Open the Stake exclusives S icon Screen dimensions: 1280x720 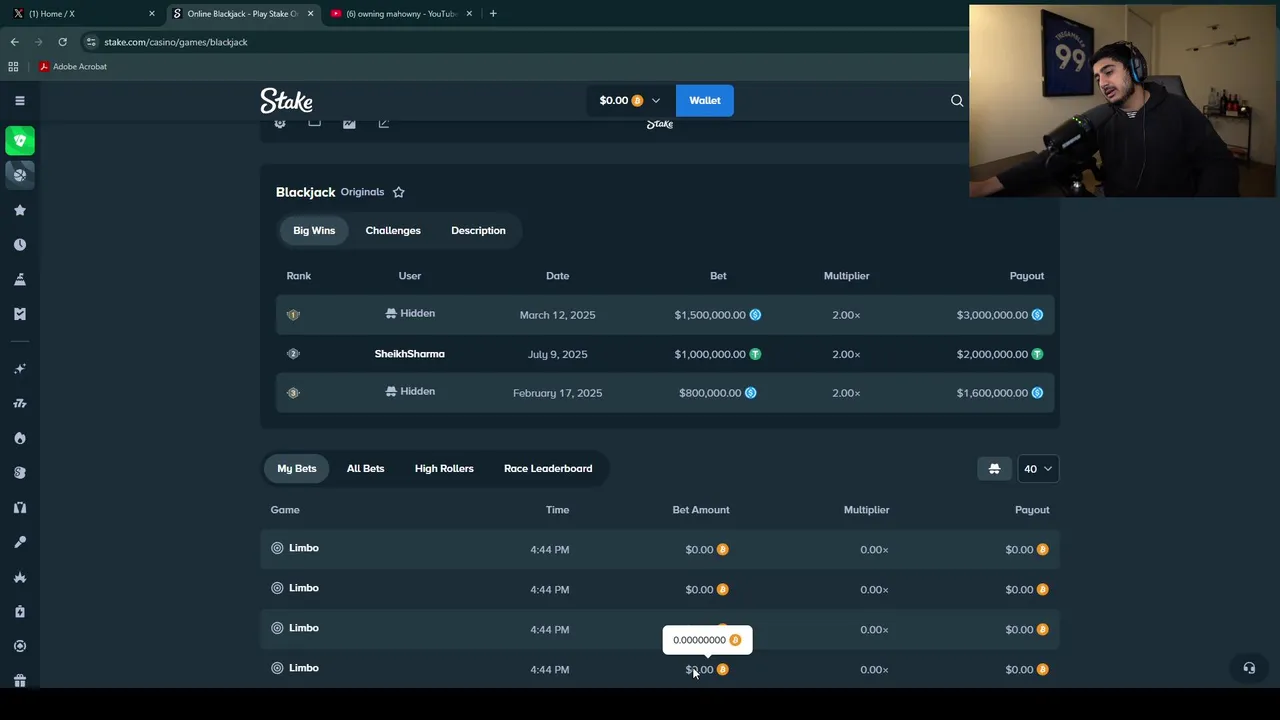pos(19,473)
